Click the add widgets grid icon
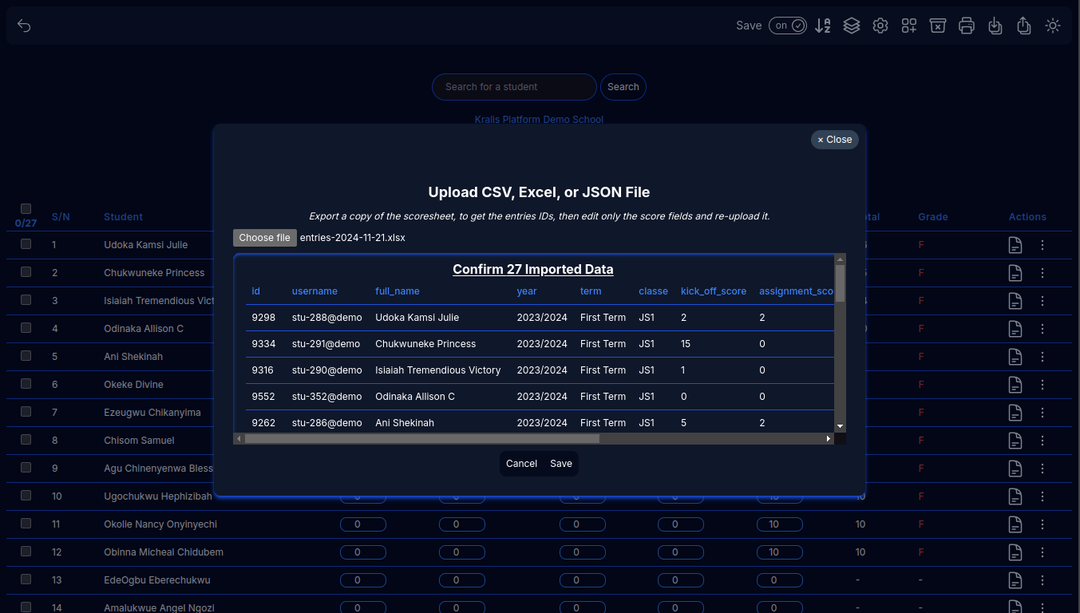The height and width of the screenshot is (613, 1080). [x=909, y=26]
